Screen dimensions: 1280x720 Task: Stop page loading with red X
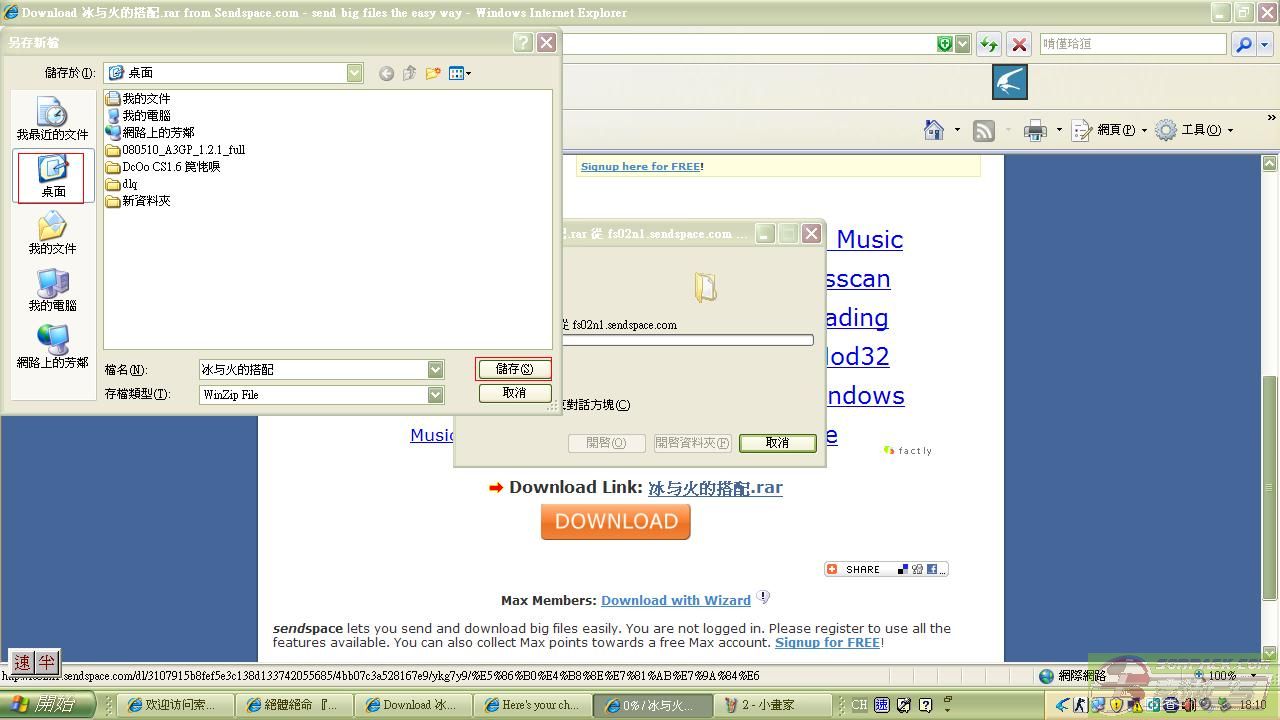[x=1019, y=44]
